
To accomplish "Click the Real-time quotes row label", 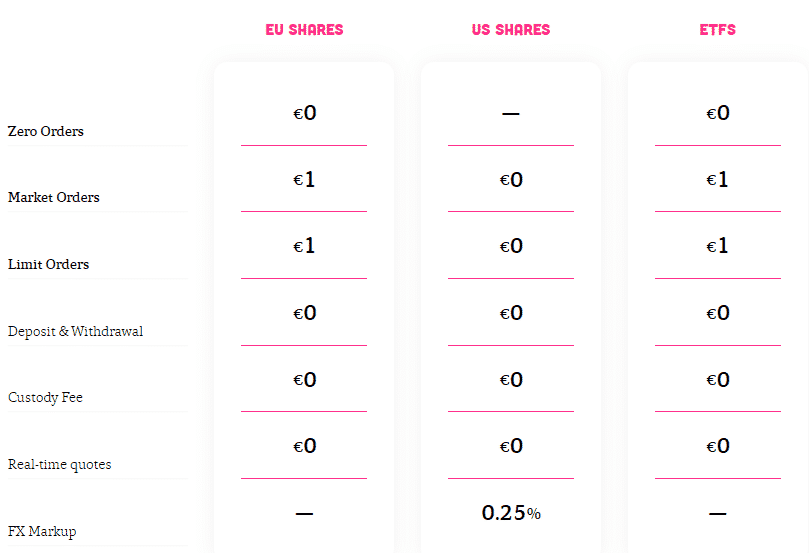I will click(x=59, y=465).
